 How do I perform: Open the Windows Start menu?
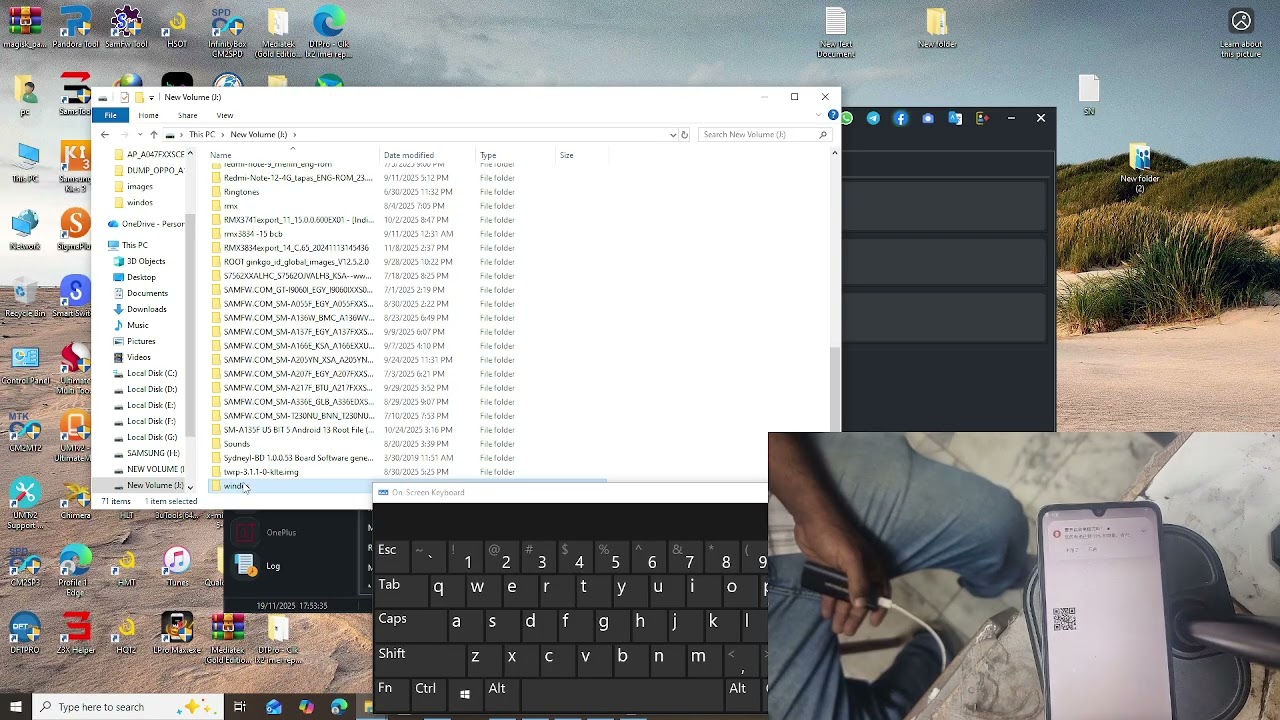pyautogui.click(x=16, y=707)
